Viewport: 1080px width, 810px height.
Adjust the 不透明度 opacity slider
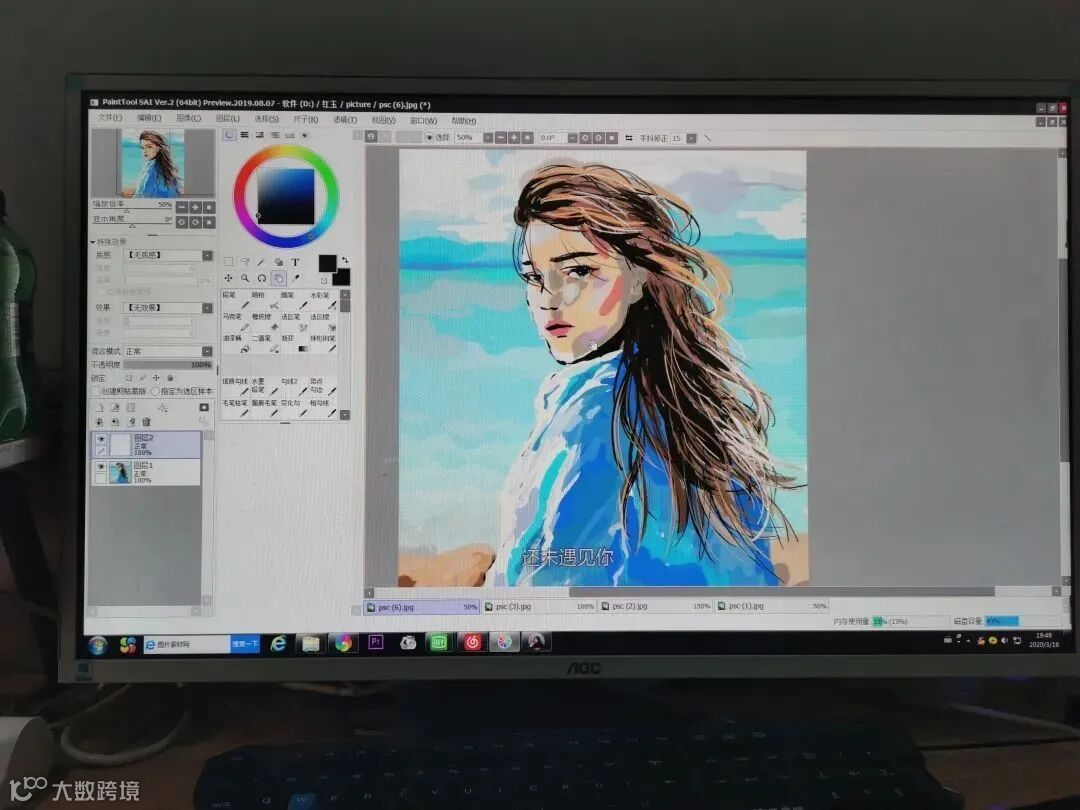pos(168,364)
